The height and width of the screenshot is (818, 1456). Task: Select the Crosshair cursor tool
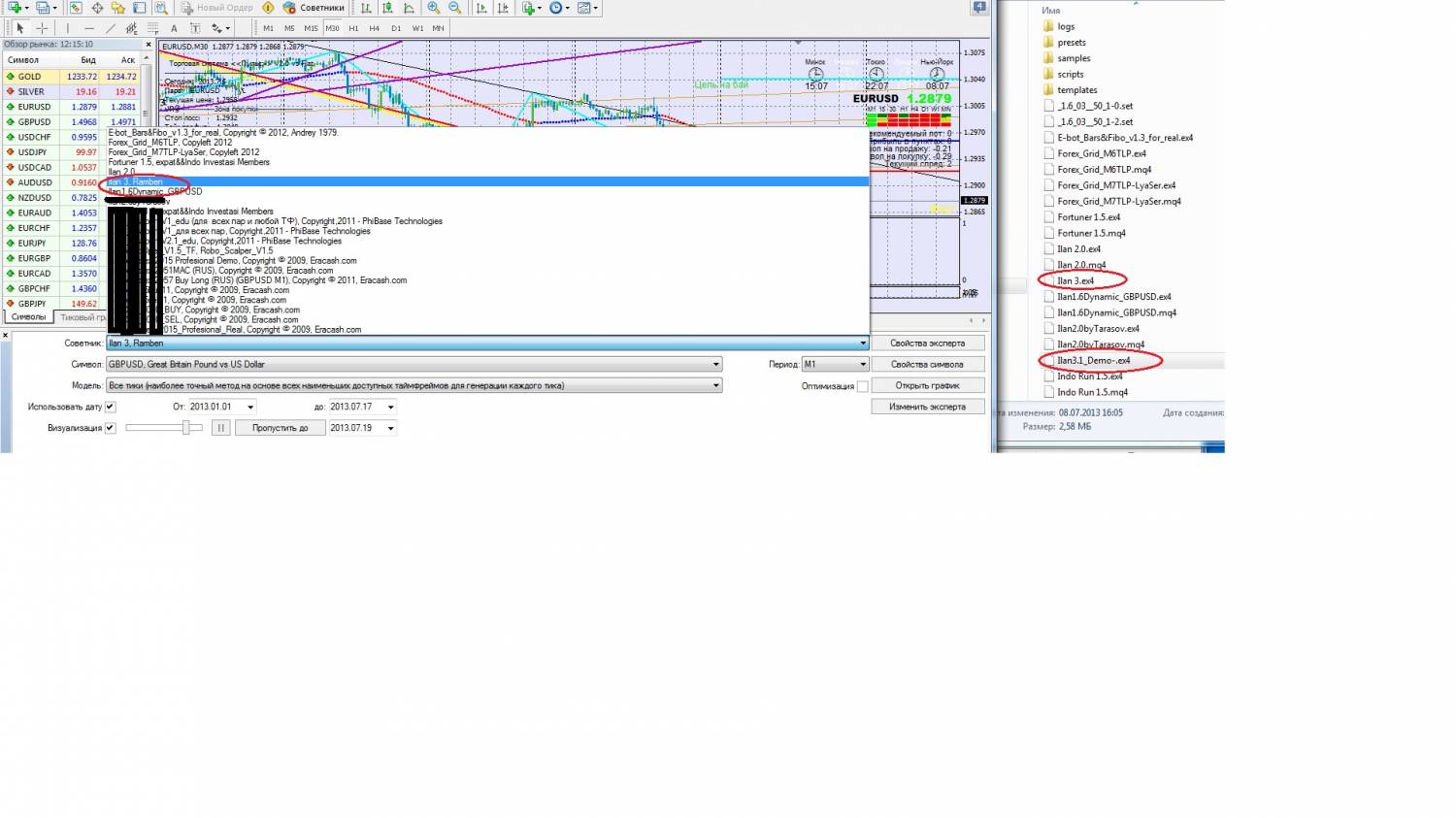[42, 28]
